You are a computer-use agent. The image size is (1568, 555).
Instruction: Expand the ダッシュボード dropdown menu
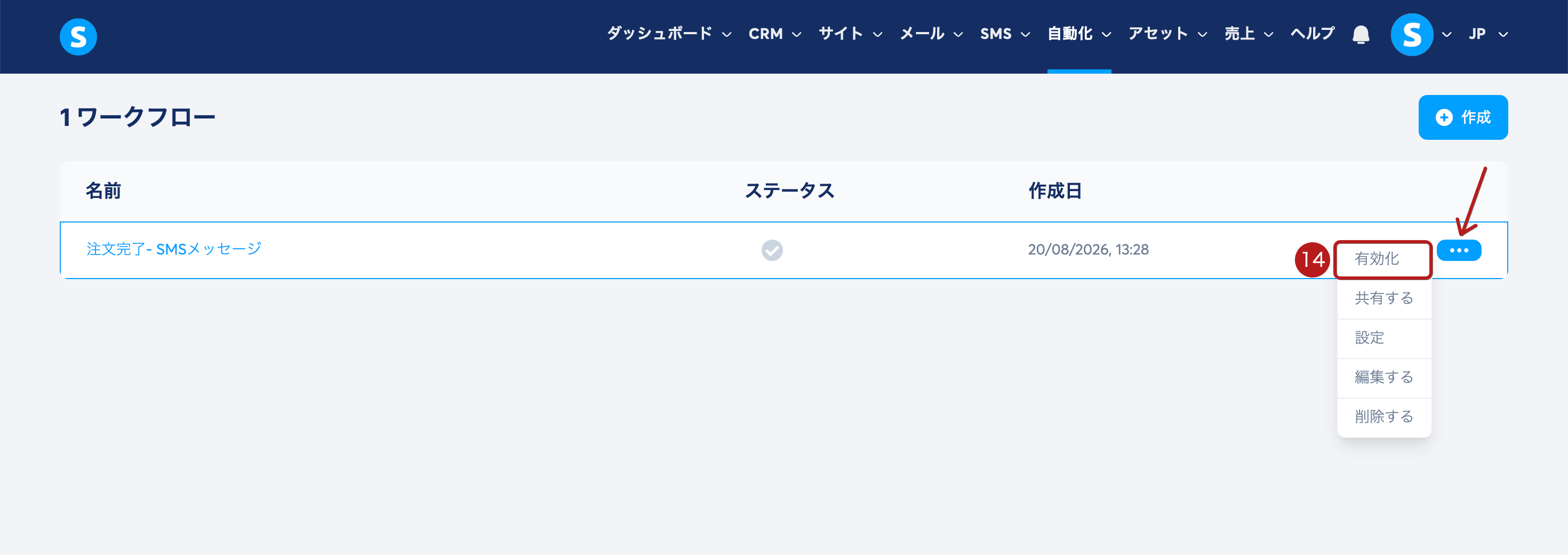(x=669, y=34)
